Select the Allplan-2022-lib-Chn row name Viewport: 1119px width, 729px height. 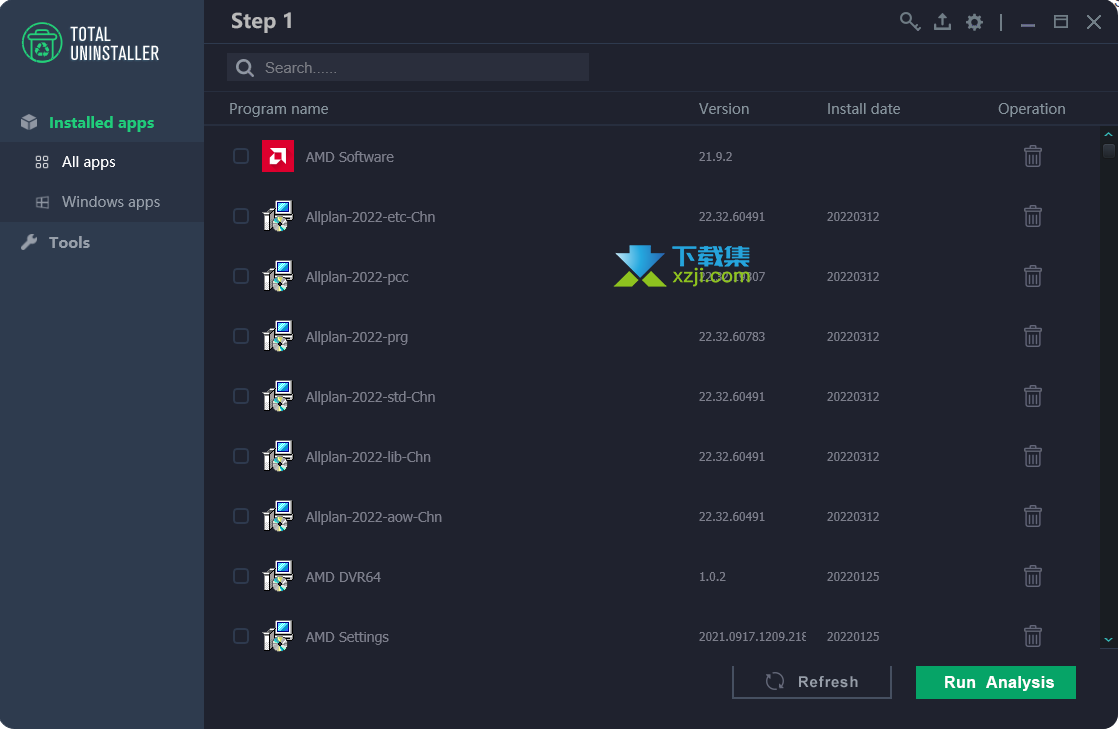tap(368, 457)
